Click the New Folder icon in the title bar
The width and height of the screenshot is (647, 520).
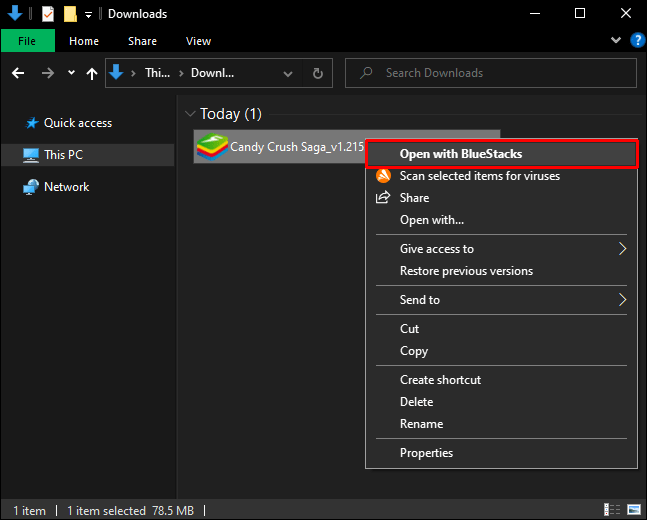tap(70, 14)
